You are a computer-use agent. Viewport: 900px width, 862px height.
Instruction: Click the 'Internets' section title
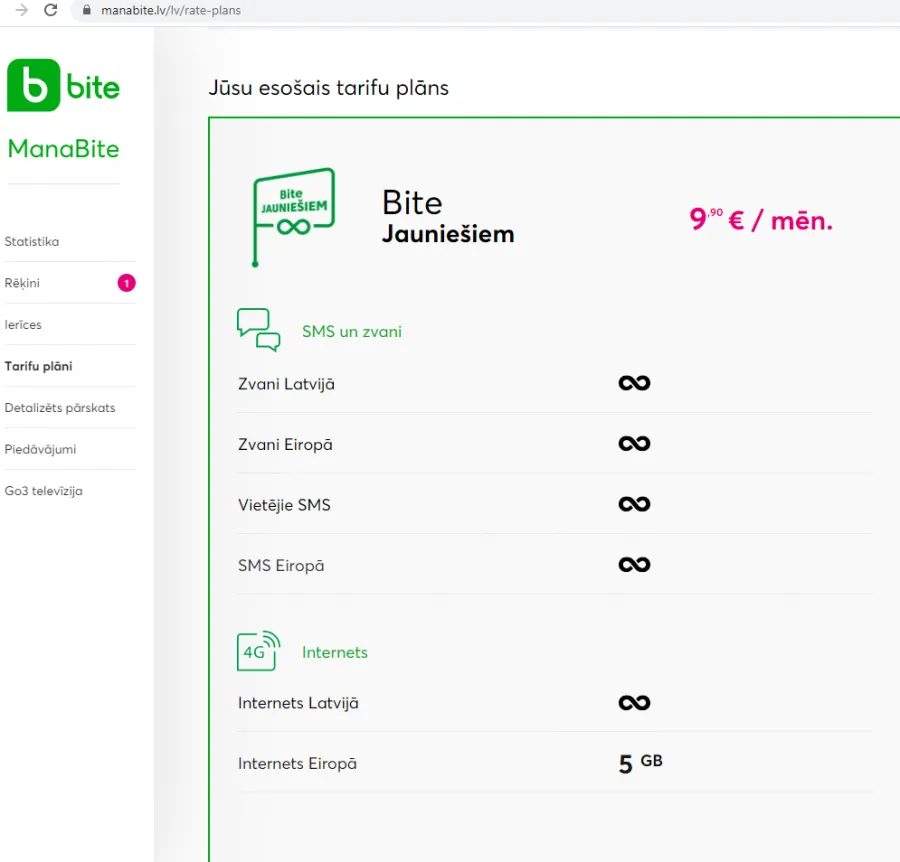(335, 653)
